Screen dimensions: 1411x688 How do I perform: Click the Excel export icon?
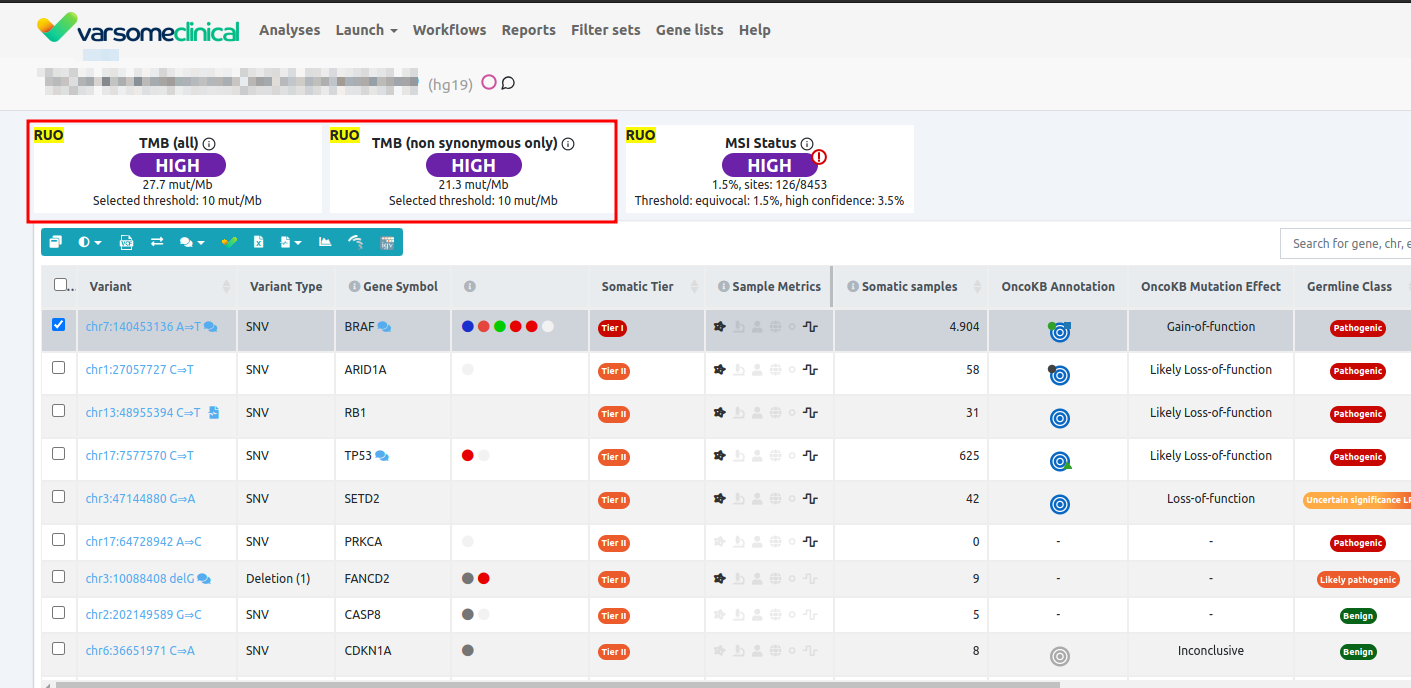[x=258, y=242]
